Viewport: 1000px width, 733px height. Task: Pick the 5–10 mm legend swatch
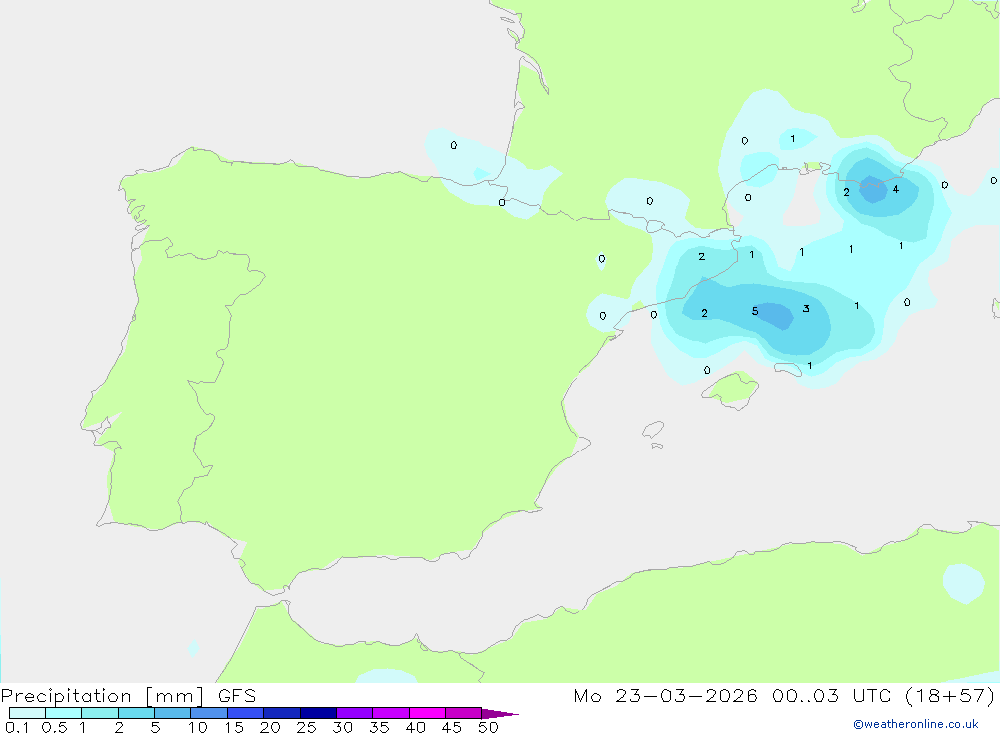[172, 713]
